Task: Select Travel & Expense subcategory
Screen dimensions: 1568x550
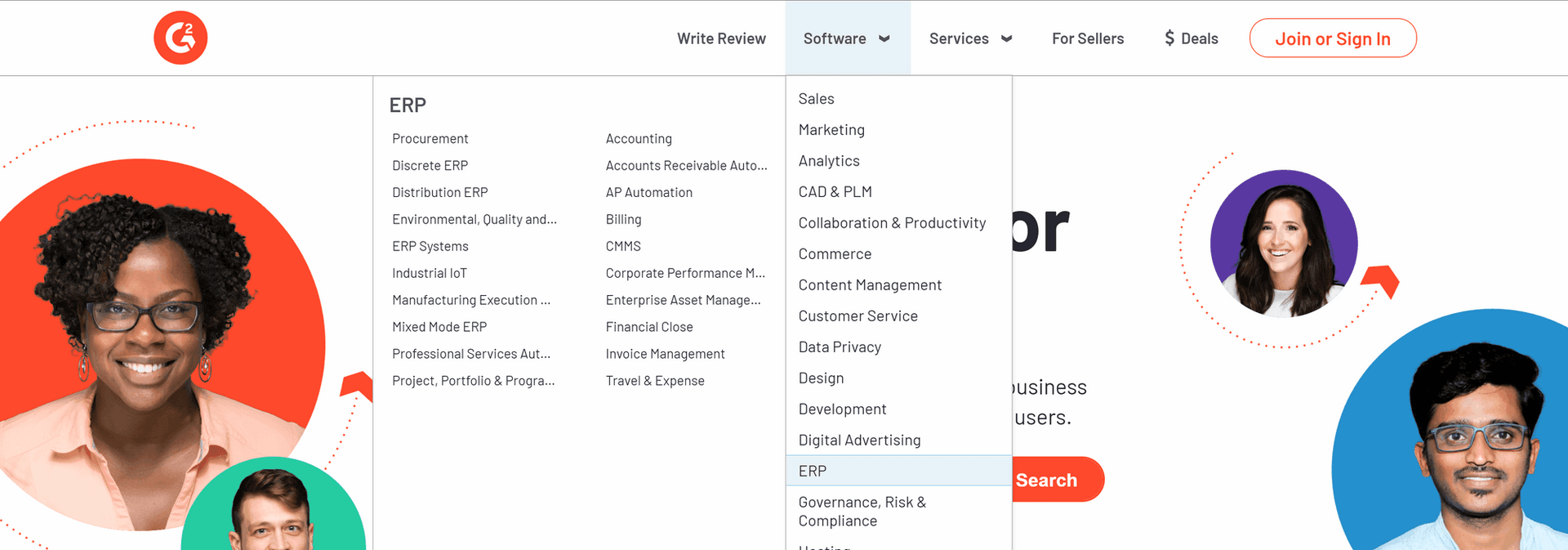Action: pyautogui.click(x=654, y=381)
